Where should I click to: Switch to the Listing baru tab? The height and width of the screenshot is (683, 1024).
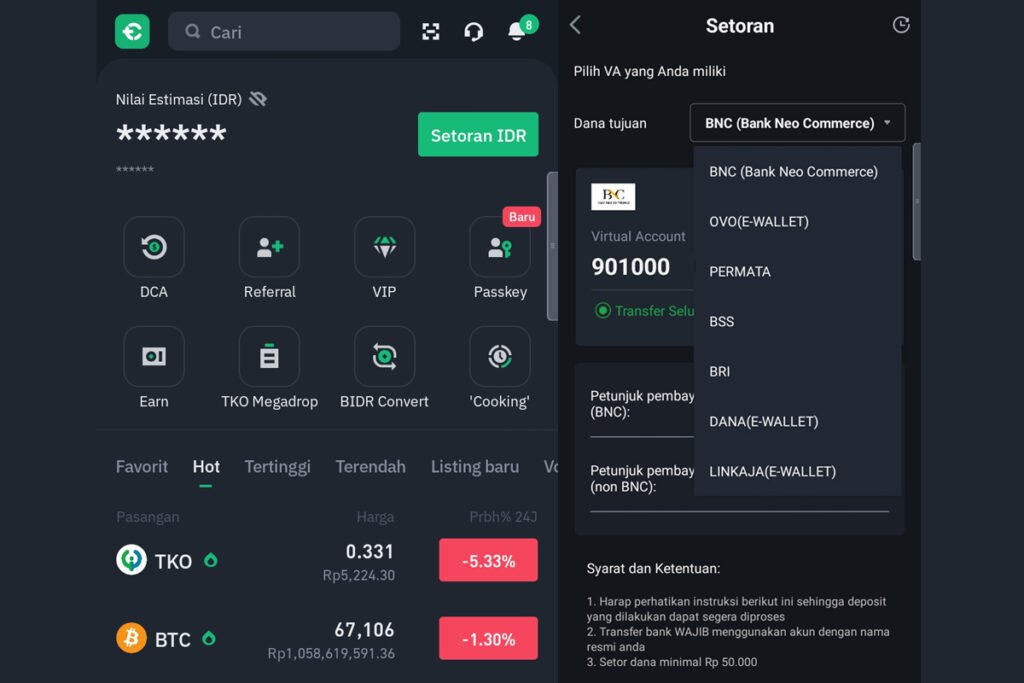pyautogui.click(x=475, y=467)
